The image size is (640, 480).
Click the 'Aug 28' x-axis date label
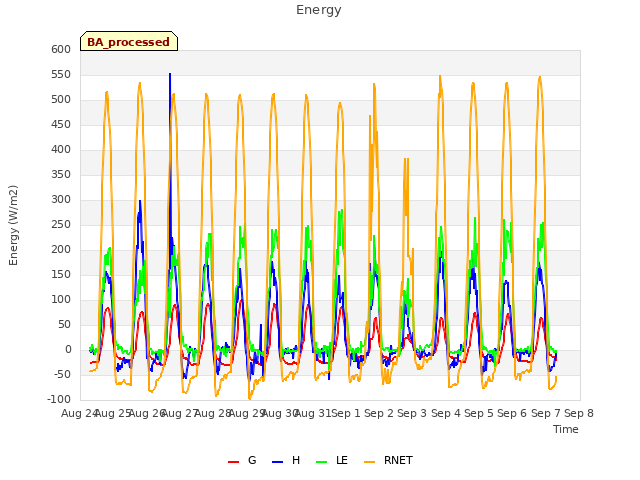[x=213, y=413]
